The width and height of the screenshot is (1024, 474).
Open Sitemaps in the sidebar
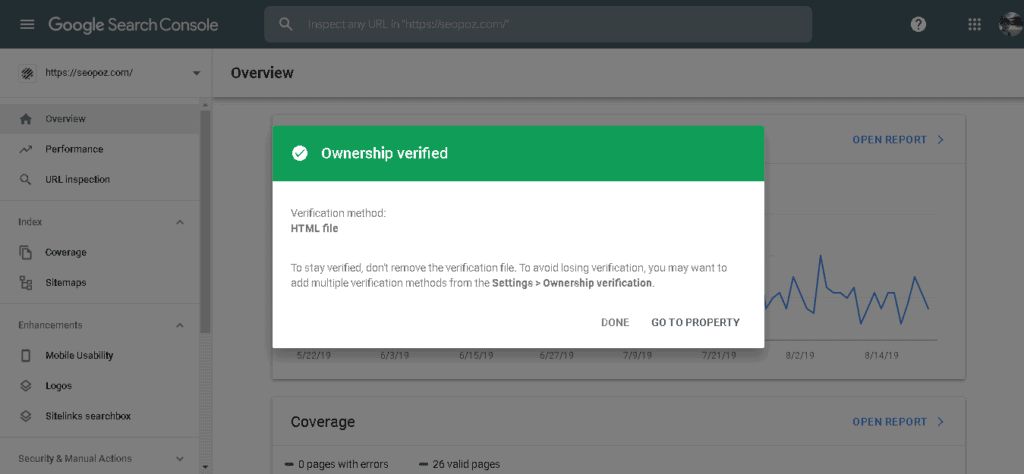[x=99, y=283]
